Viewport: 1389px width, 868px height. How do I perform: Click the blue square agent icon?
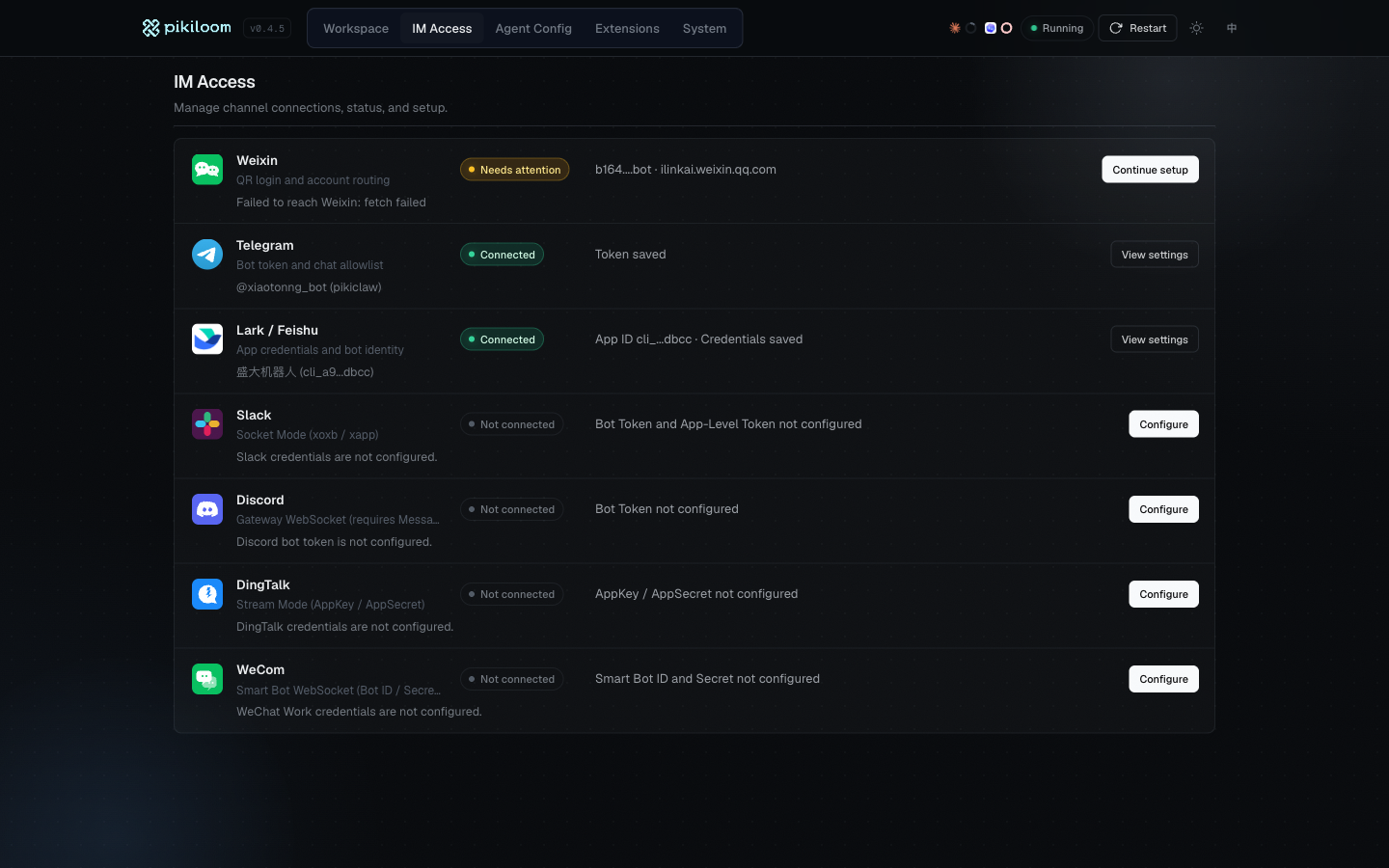coord(990,28)
